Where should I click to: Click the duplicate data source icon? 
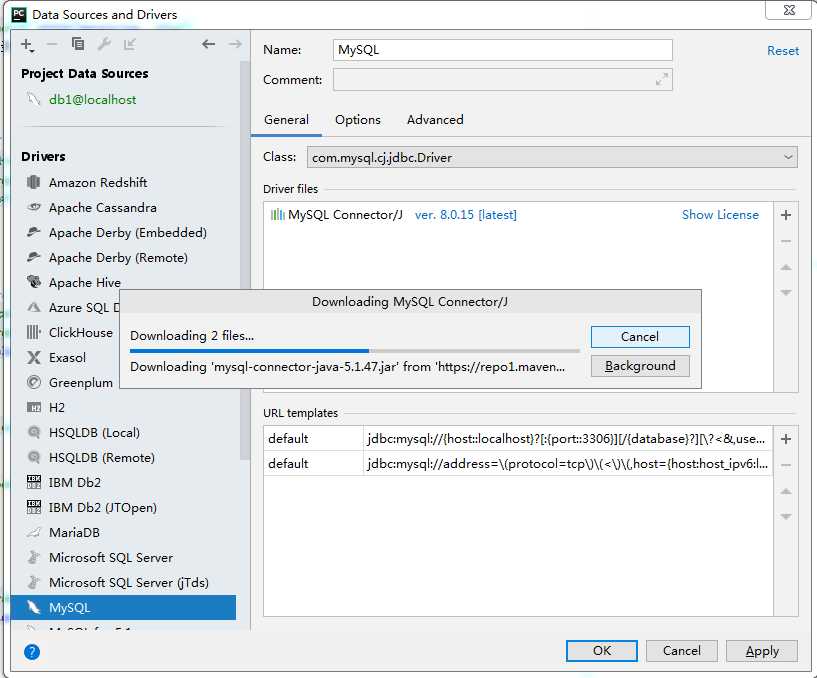click(x=78, y=44)
